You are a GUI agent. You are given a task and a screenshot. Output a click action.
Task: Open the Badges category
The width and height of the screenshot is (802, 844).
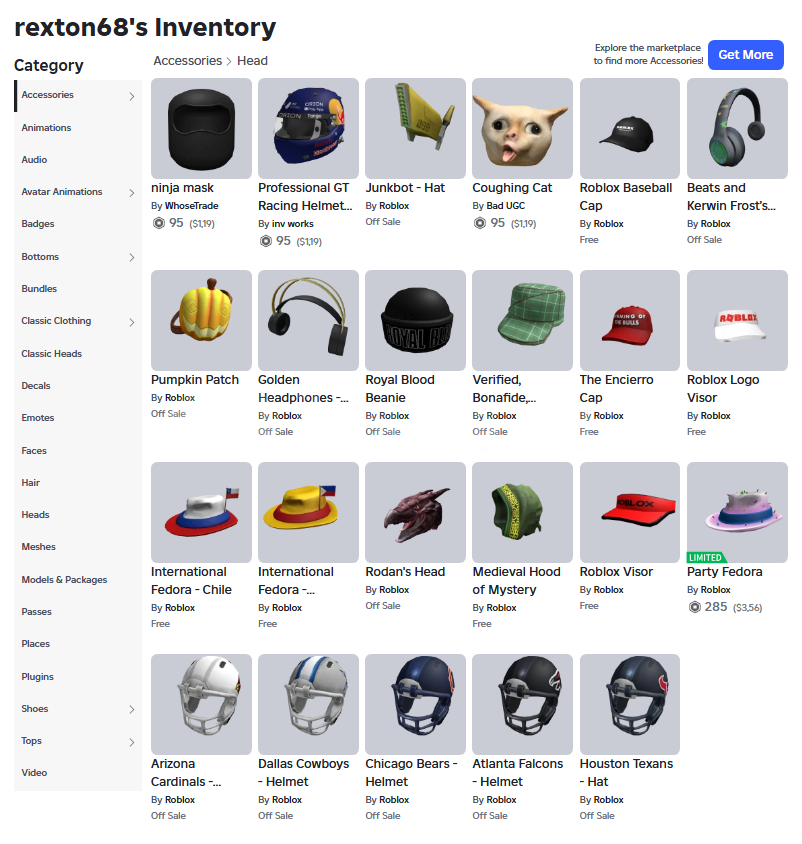[38, 224]
